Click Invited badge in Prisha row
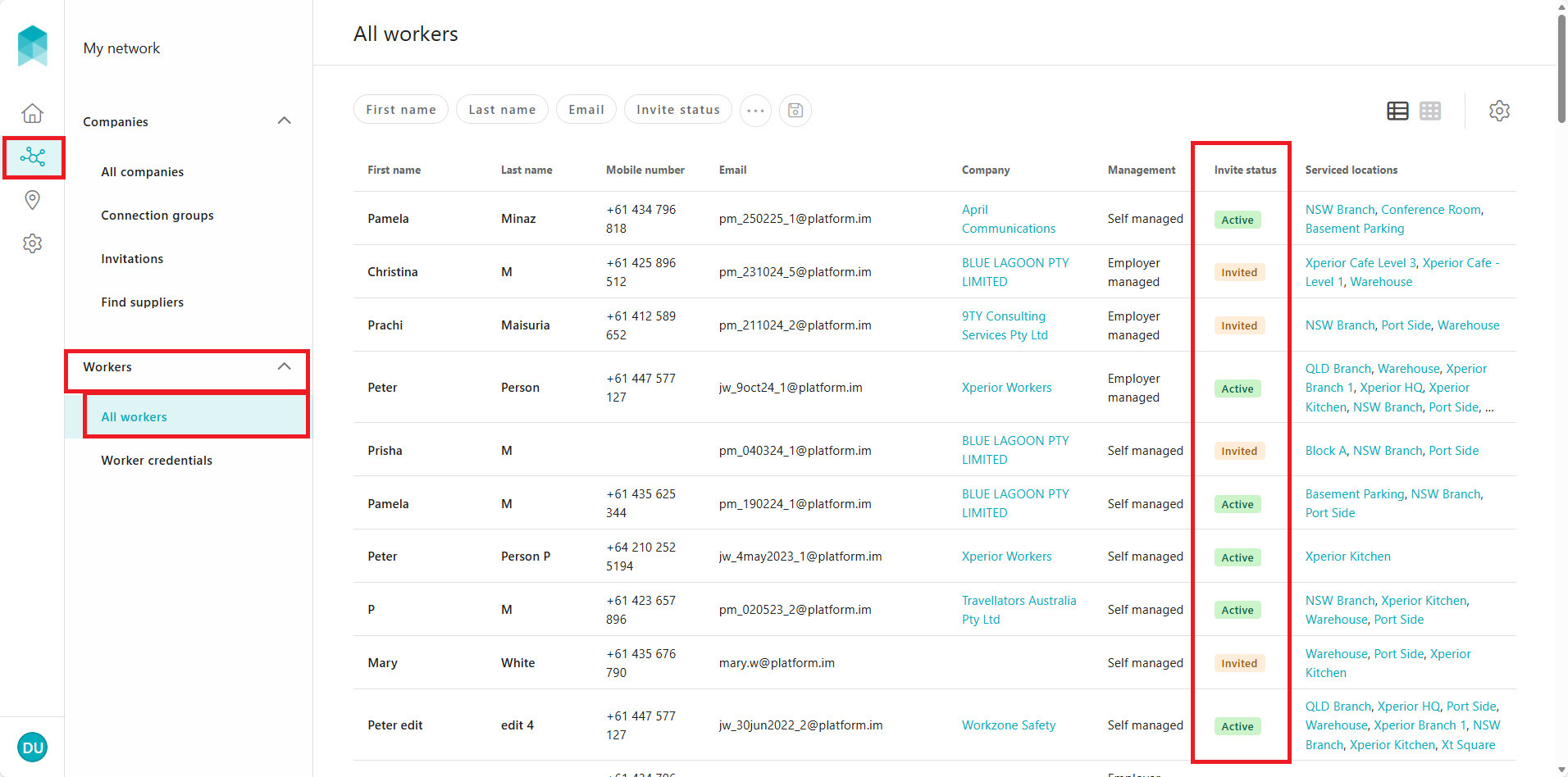 pos(1239,452)
